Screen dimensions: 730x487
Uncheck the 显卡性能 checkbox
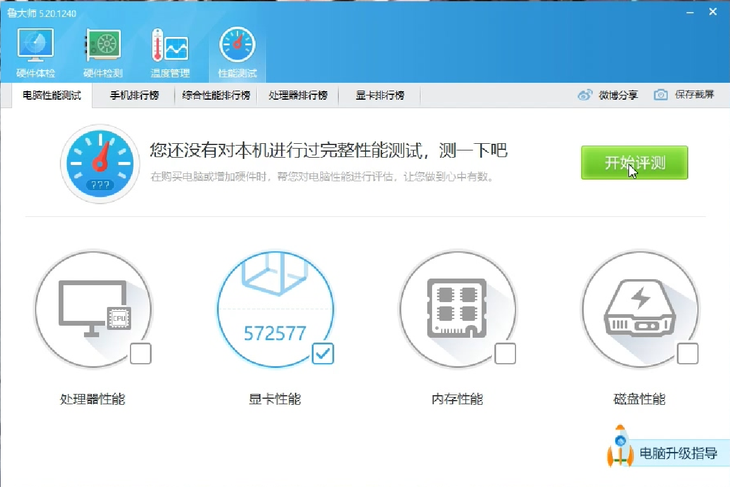[x=322, y=353]
